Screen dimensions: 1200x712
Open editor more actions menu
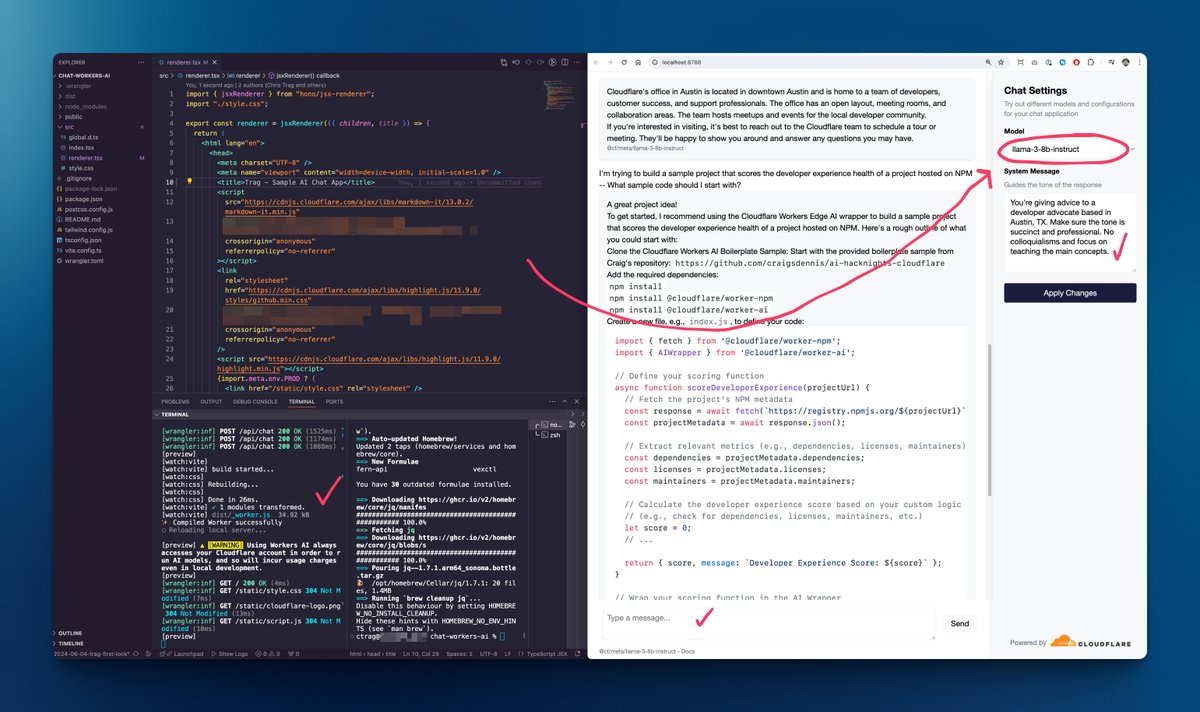click(x=577, y=62)
